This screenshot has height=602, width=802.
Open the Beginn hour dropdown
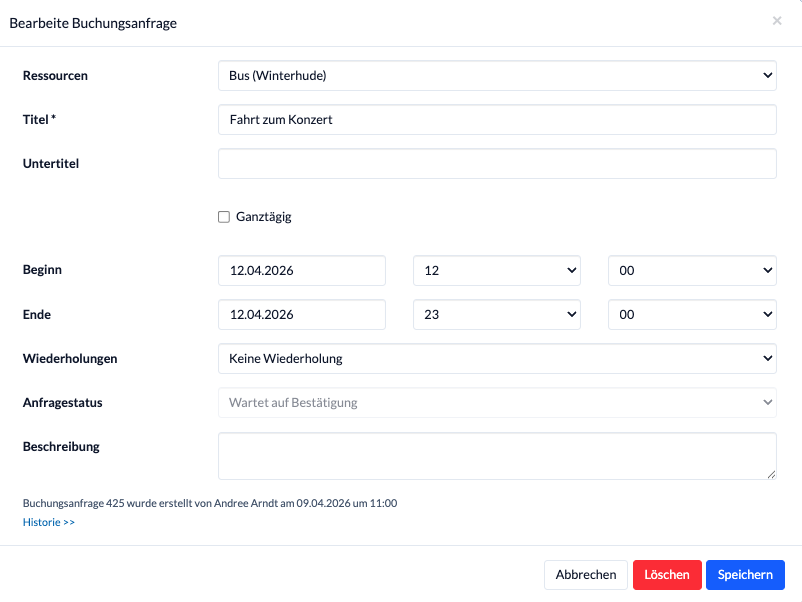pos(497,270)
